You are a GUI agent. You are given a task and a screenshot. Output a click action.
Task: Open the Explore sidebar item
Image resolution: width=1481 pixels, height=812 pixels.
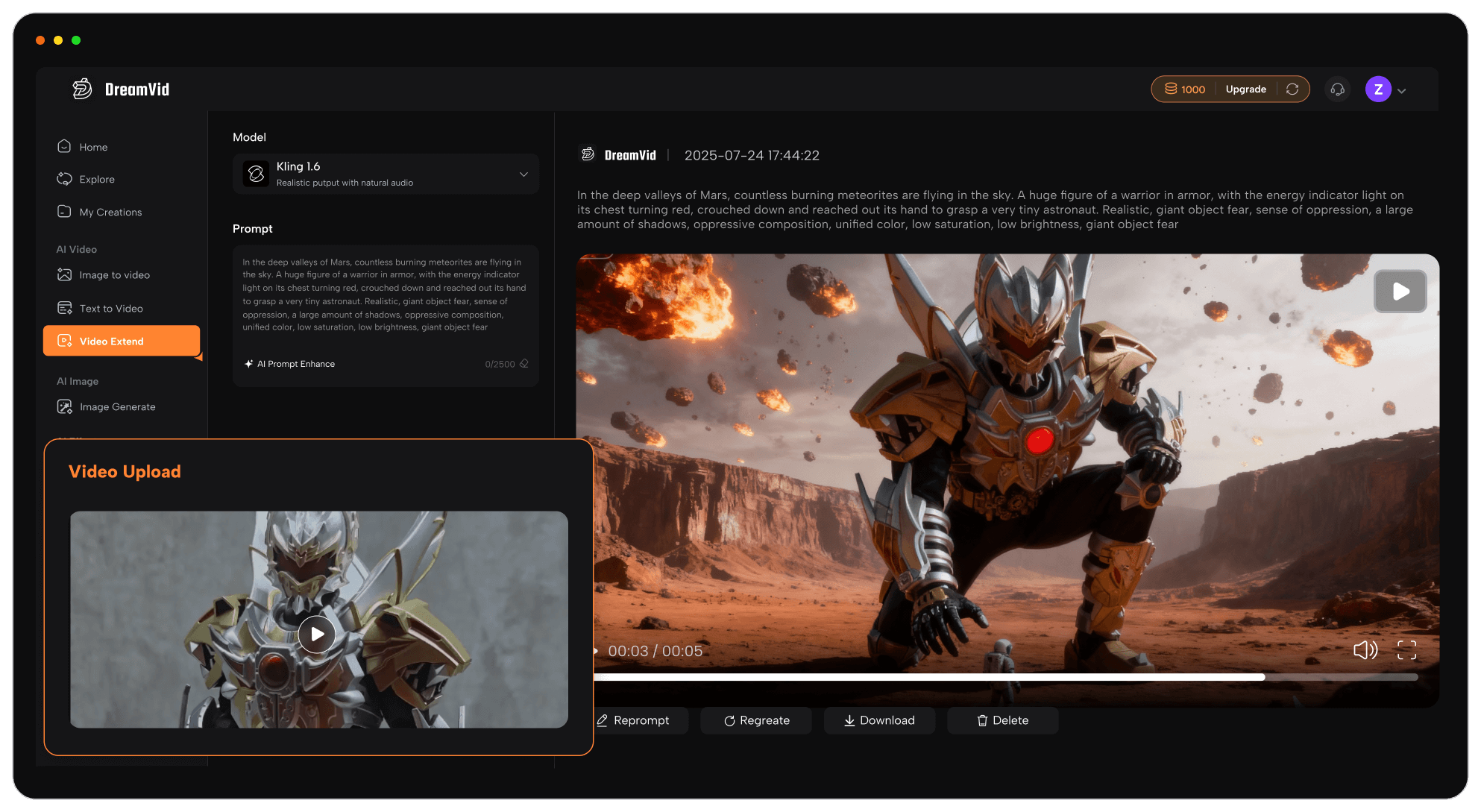click(x=97, y=180)
